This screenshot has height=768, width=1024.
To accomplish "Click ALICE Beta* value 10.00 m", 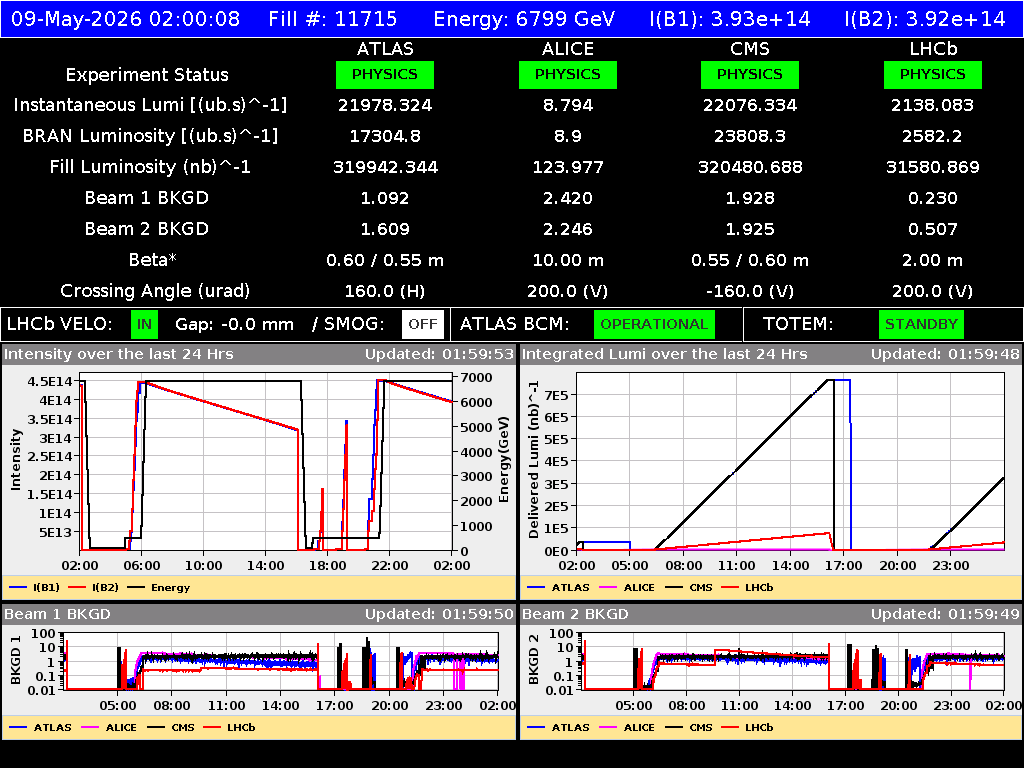I will click(568, 260).
